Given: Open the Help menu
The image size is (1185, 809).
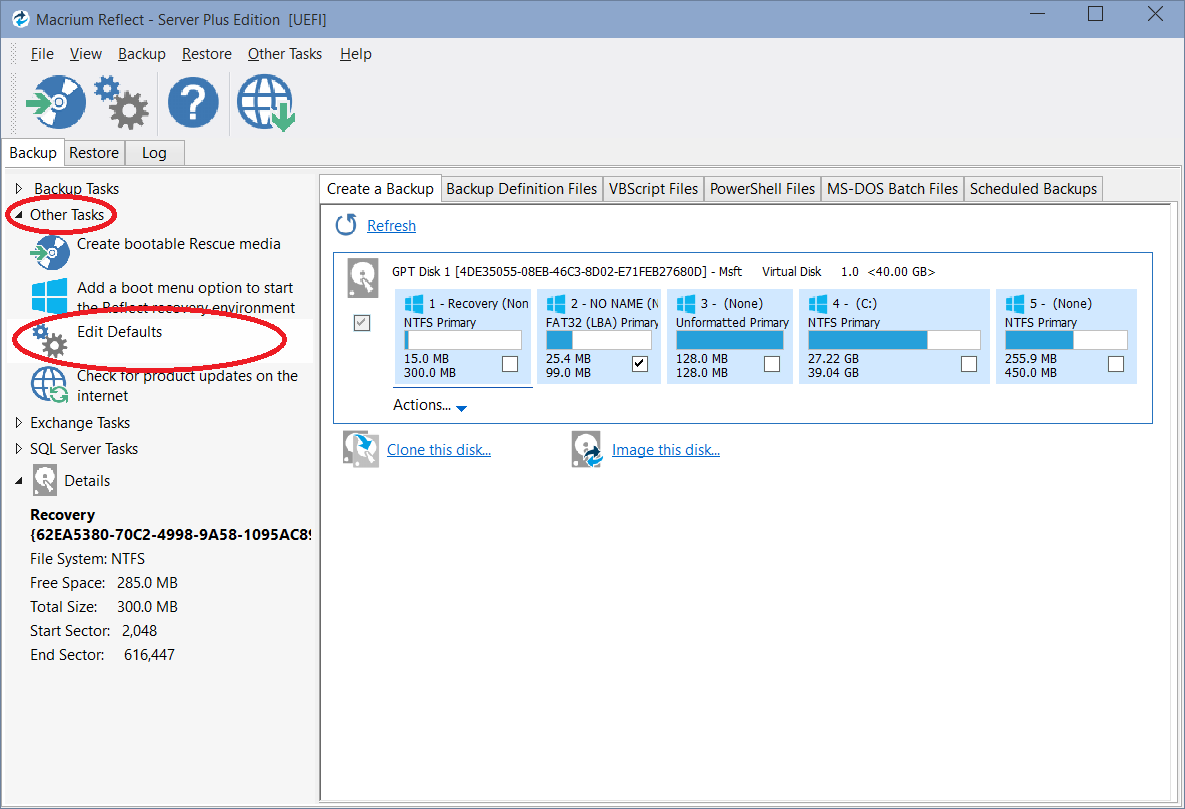Looking at the screenshot, I should click(x=355, y=54).
